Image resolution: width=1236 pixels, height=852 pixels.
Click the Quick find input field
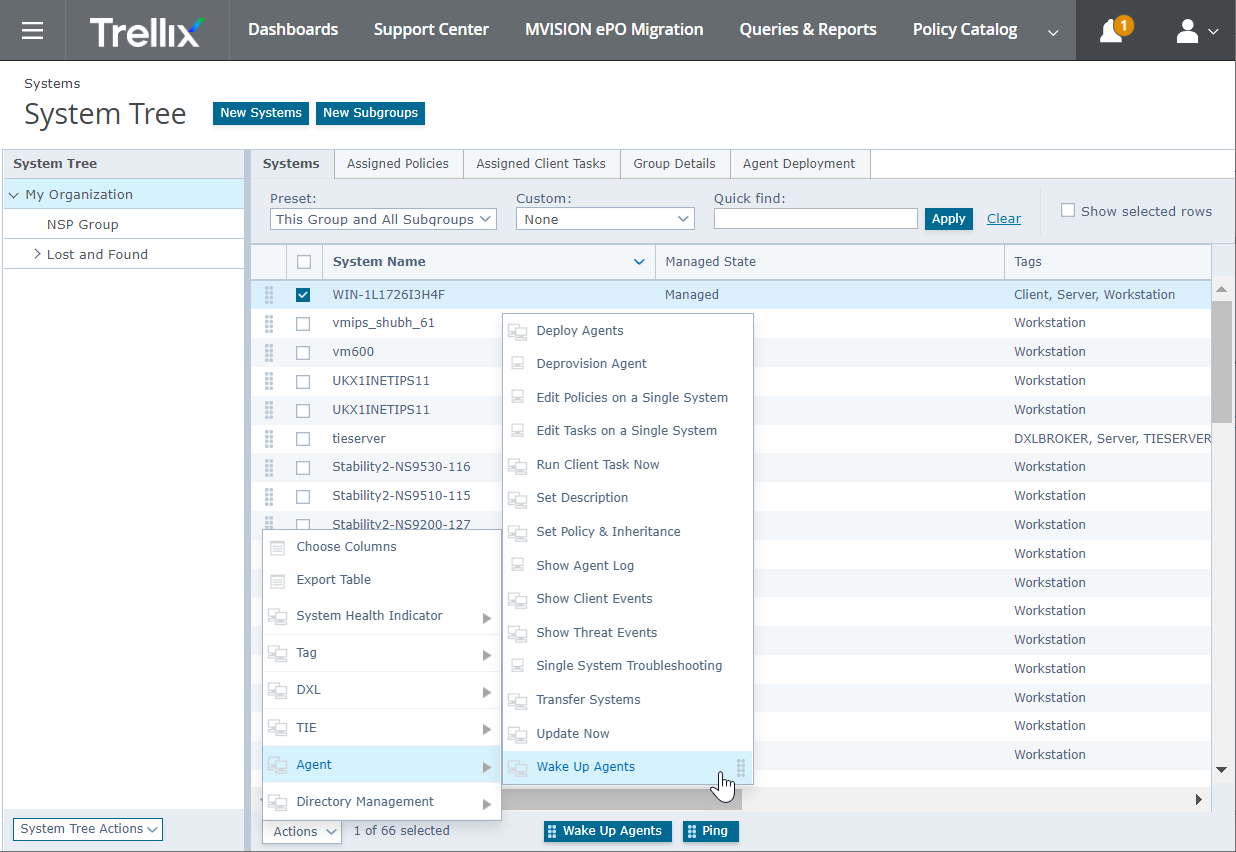point(815,219)
